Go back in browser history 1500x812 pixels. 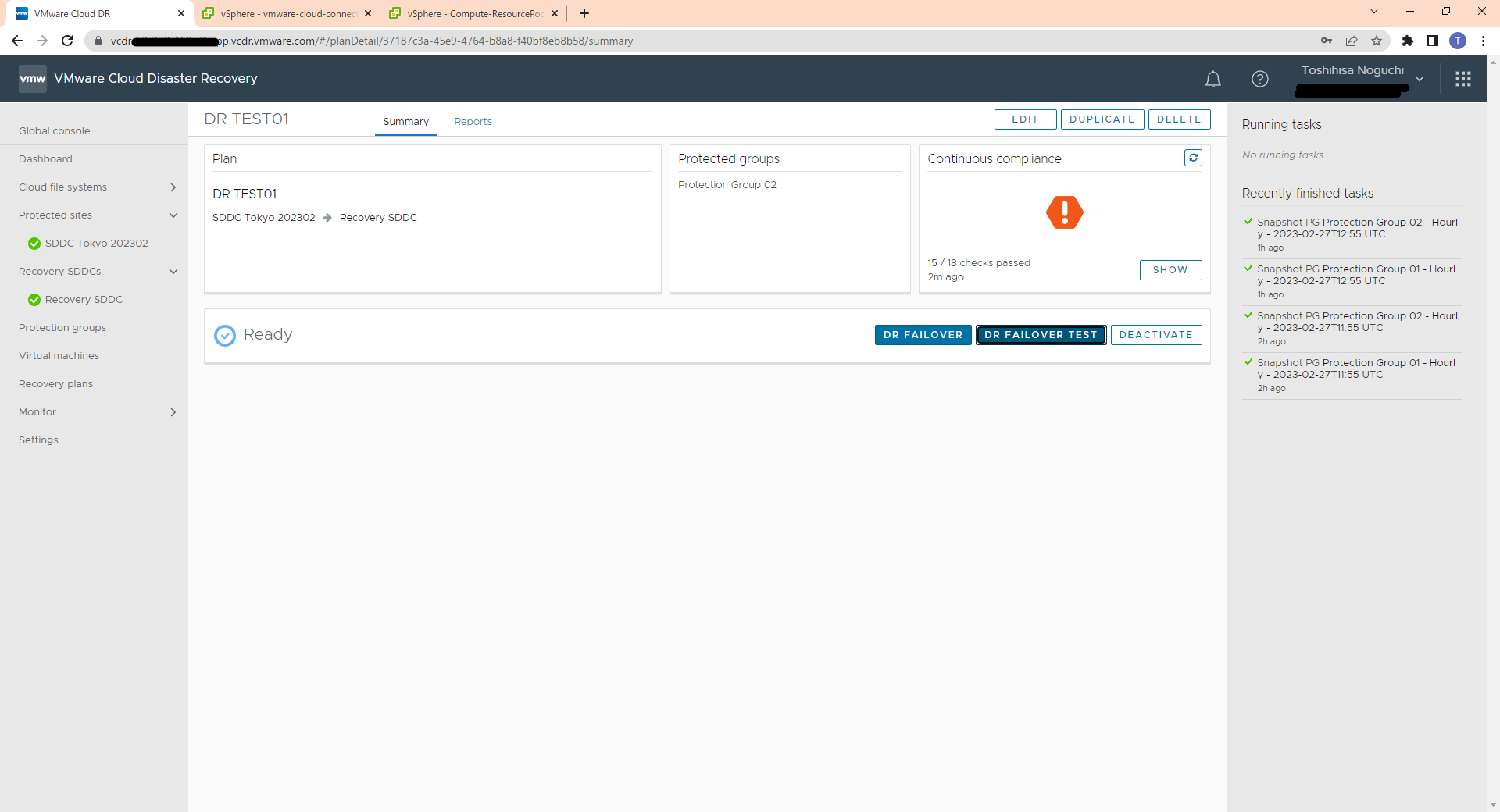[17, 41]
